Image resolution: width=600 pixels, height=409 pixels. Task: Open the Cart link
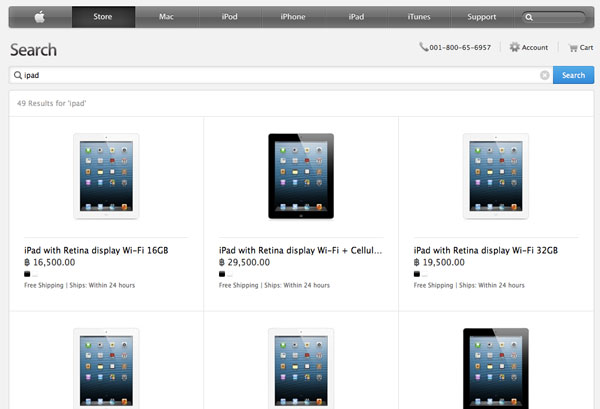[586, 47]
